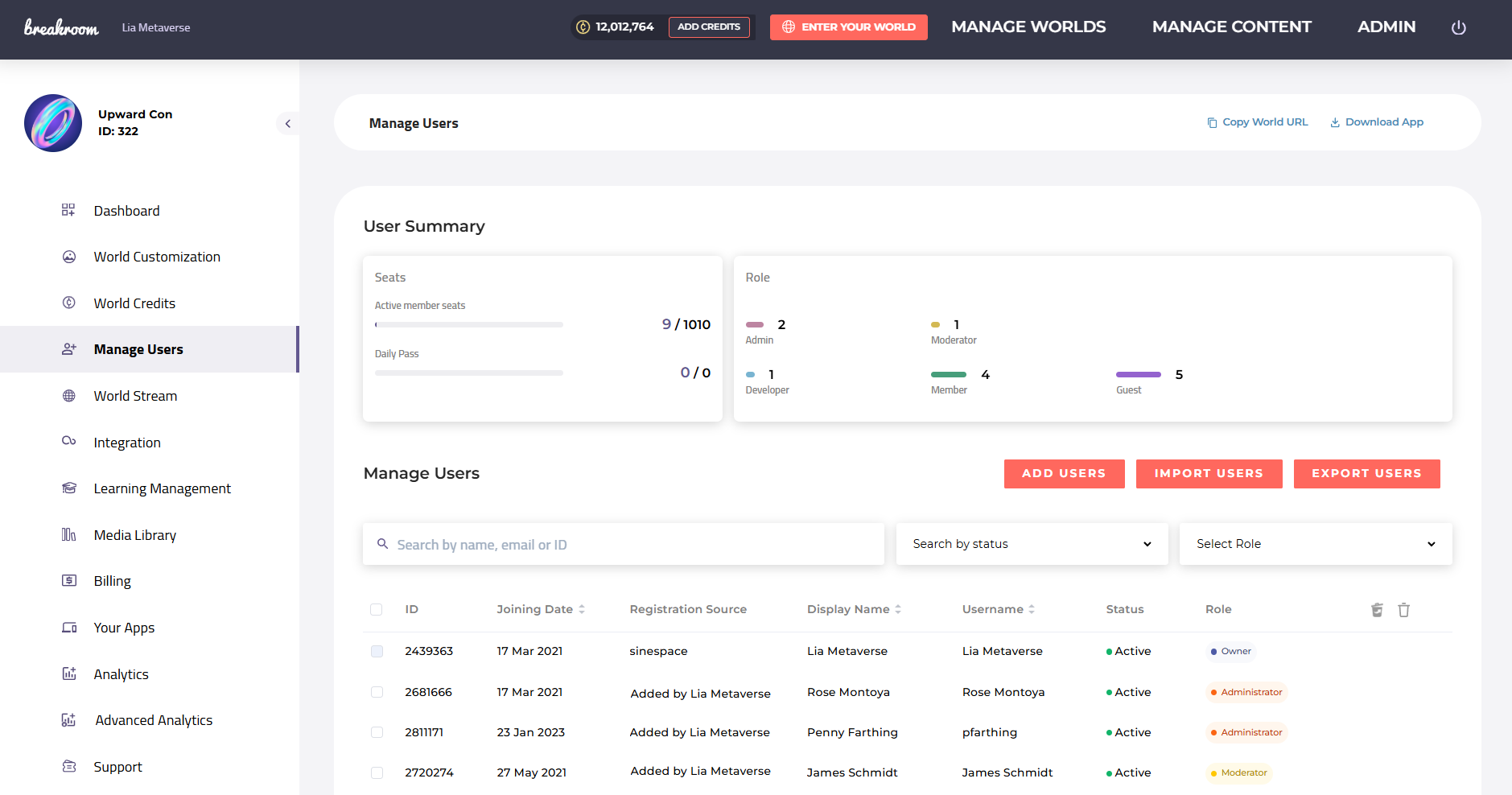Image resolution: width=1512 pixels, height=795 pixels.
Task: Click the EXPORT USERS button
Action: pos(1366,474)
